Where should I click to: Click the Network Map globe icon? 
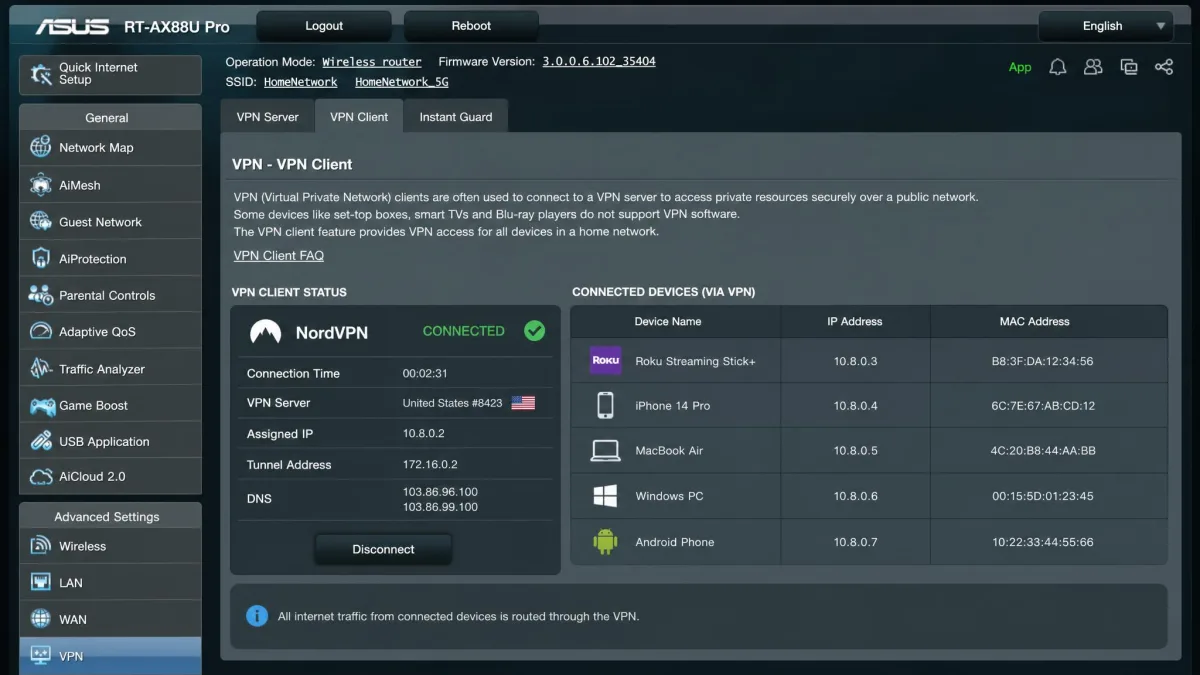pyautogui.click(x=41, y=147)
